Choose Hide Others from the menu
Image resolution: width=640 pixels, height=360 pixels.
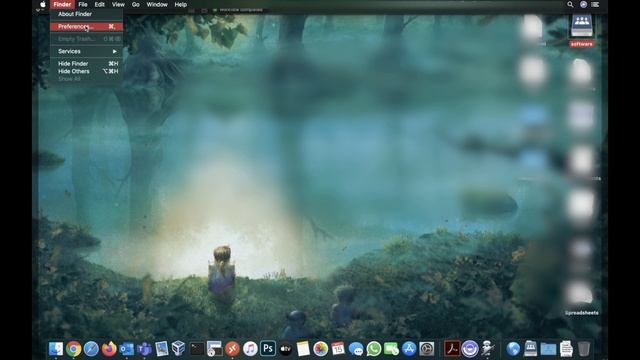coord(86,71)
